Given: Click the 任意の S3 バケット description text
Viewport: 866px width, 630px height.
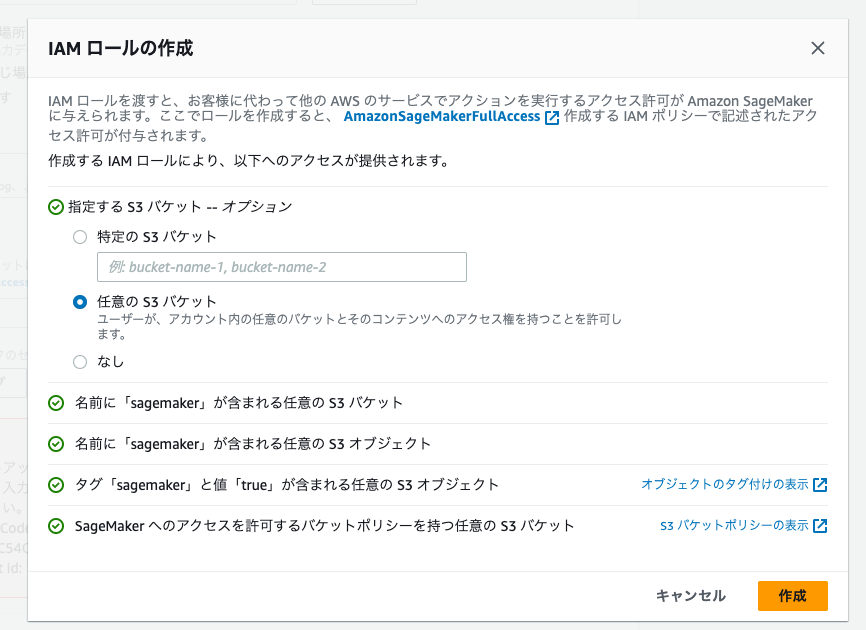Looking at the screenshot, I should click(x=360, y=326).
